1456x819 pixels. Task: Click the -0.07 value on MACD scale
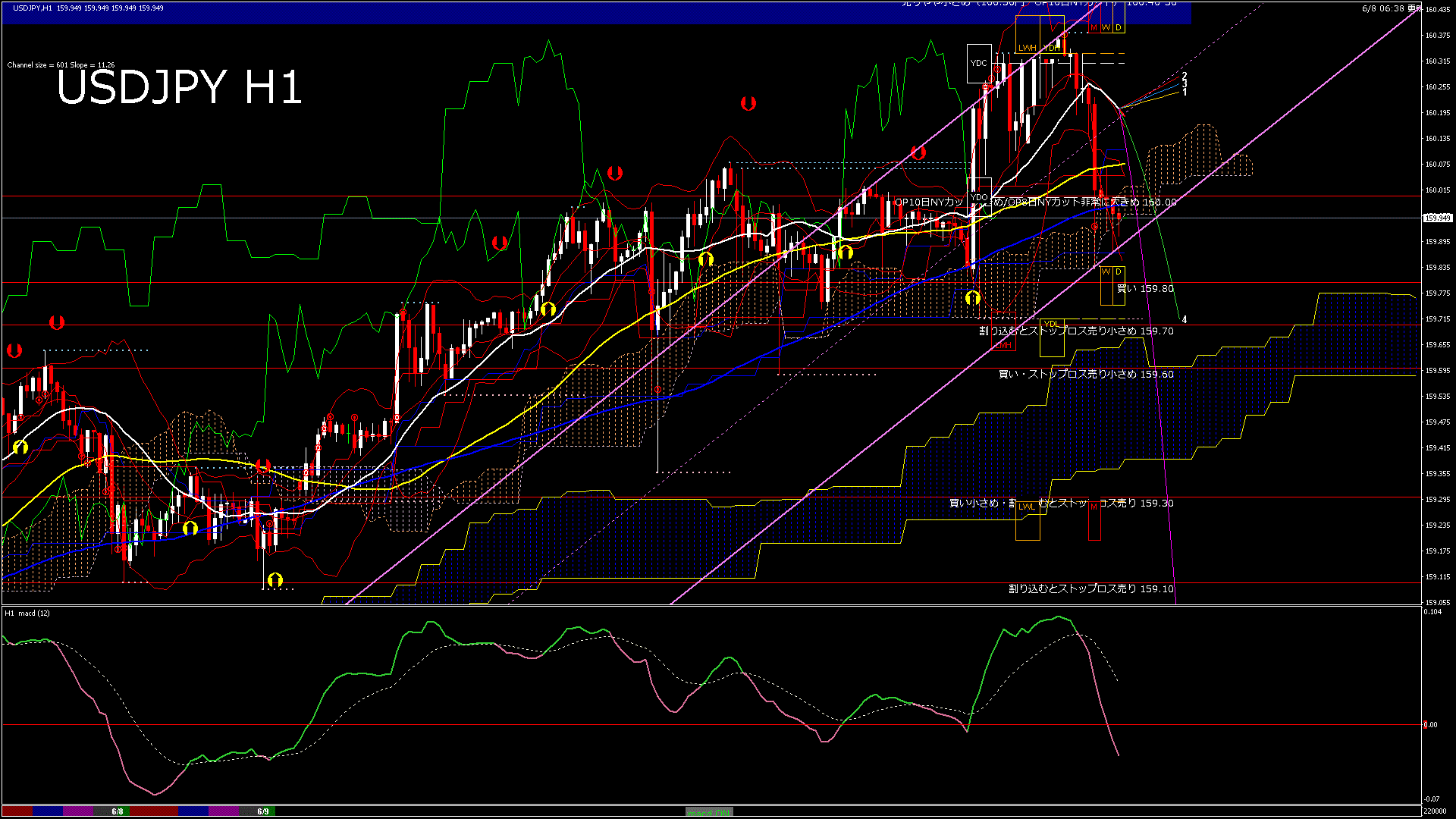pos(1432,799)
